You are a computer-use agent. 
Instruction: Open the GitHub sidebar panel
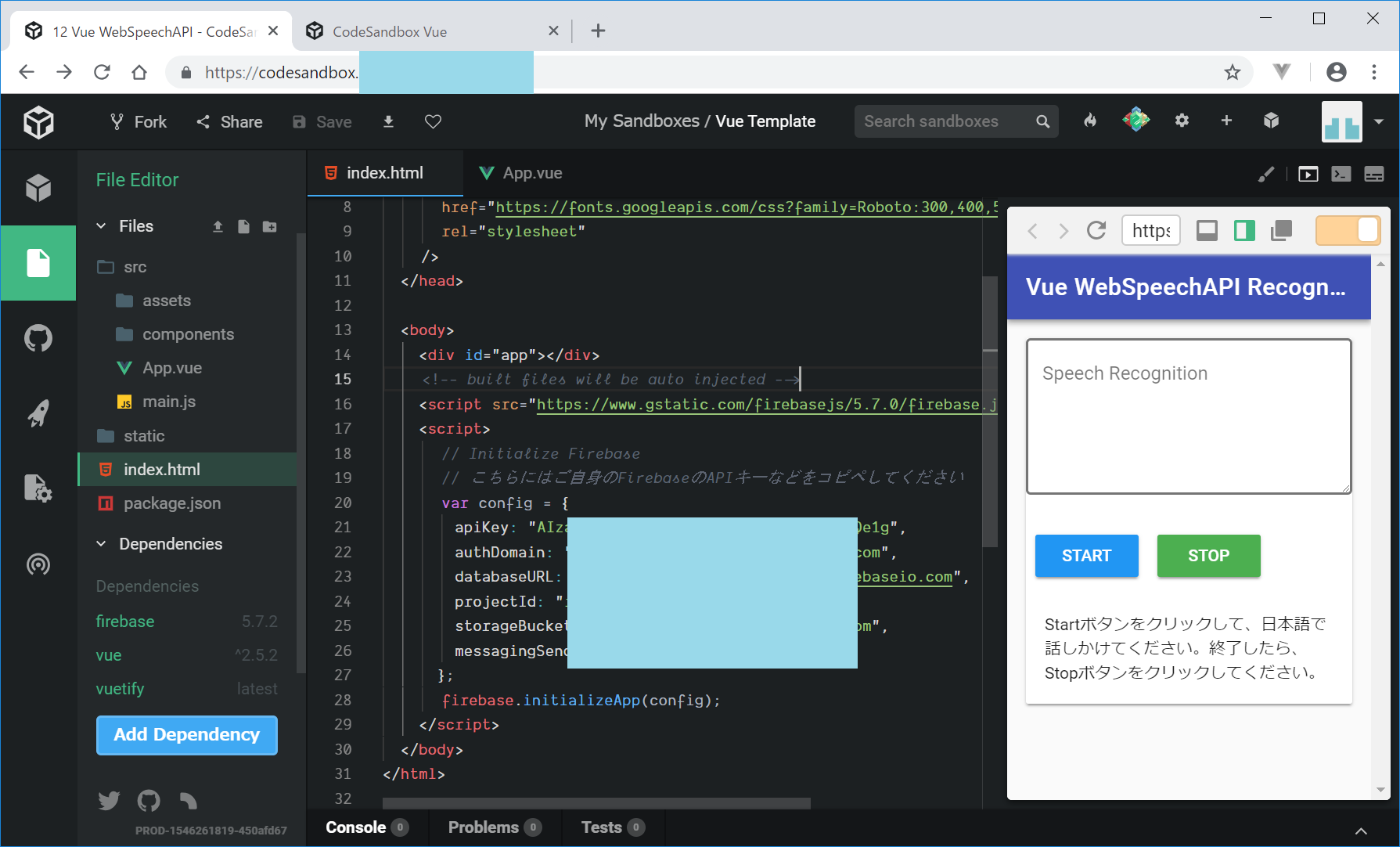click(x=38, y=338)
